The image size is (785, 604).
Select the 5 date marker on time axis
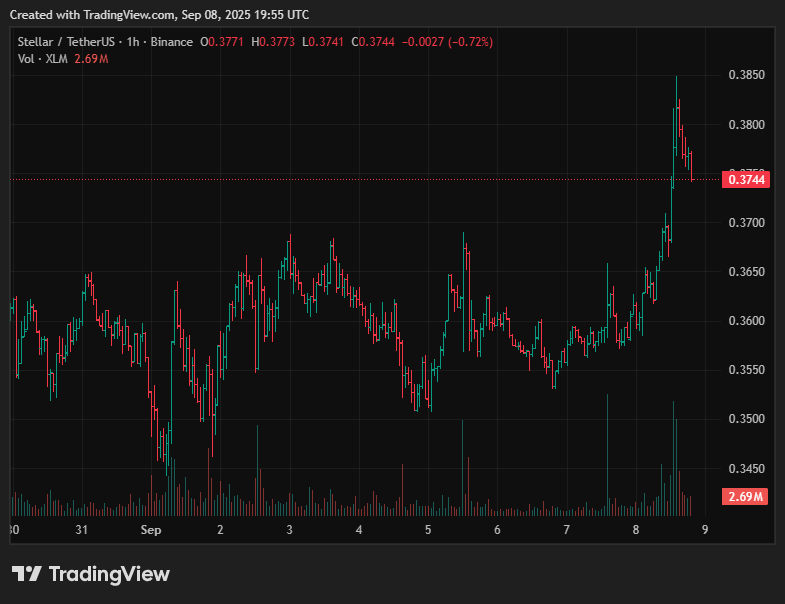click(428, 529)
